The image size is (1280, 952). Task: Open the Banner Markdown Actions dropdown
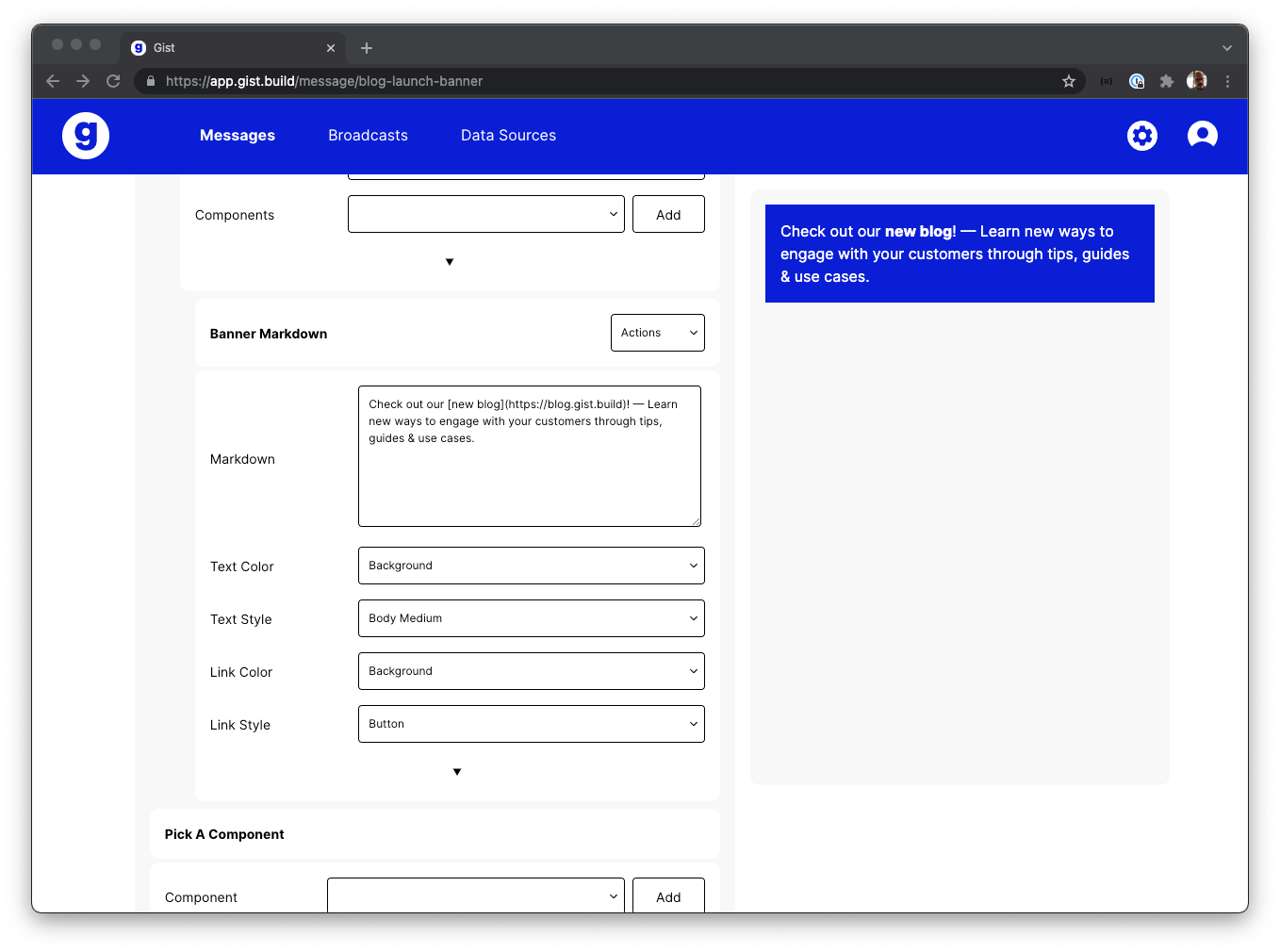[x=658, y=333]
